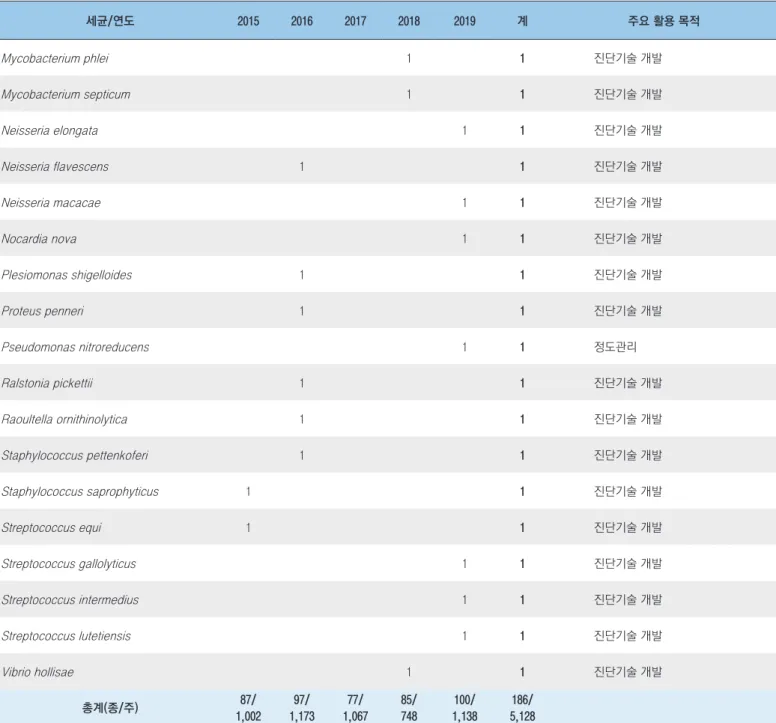The height and width of the screenshot is (723, 776).
Task: Click the 계 total for Raoultella ornithinolytica
Action: pos(522,420)
